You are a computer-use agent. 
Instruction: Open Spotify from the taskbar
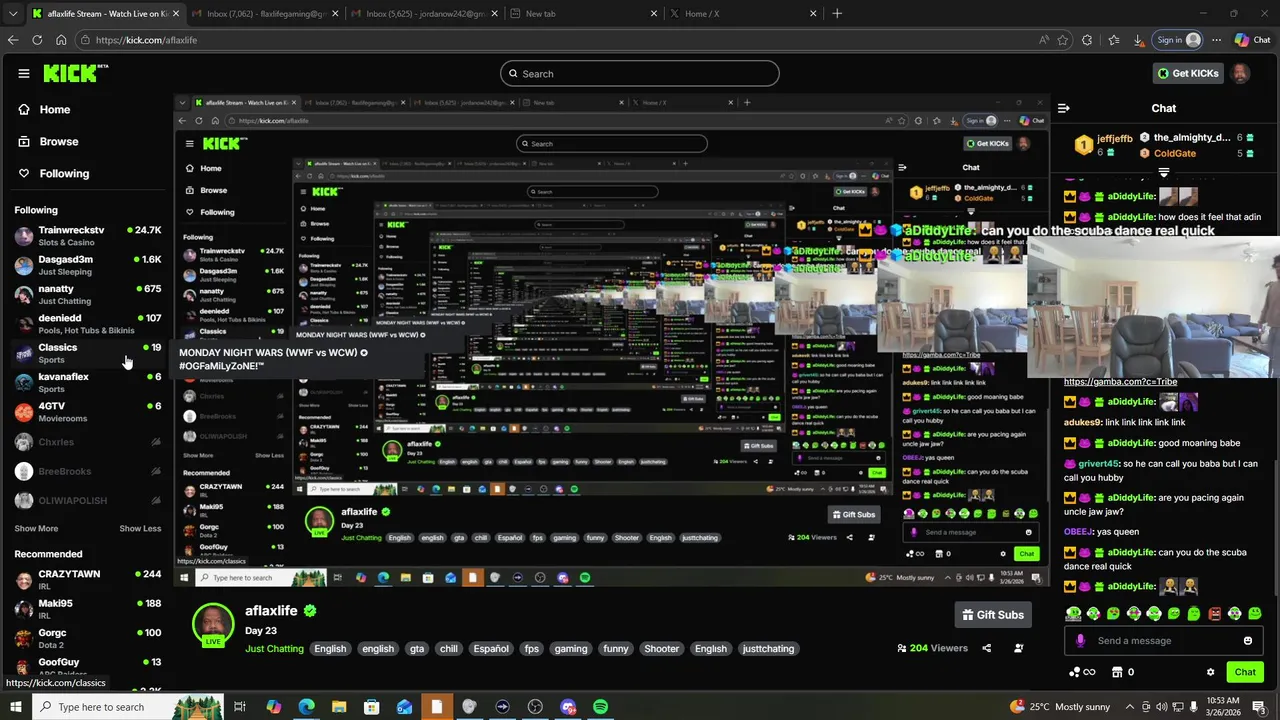600,707
